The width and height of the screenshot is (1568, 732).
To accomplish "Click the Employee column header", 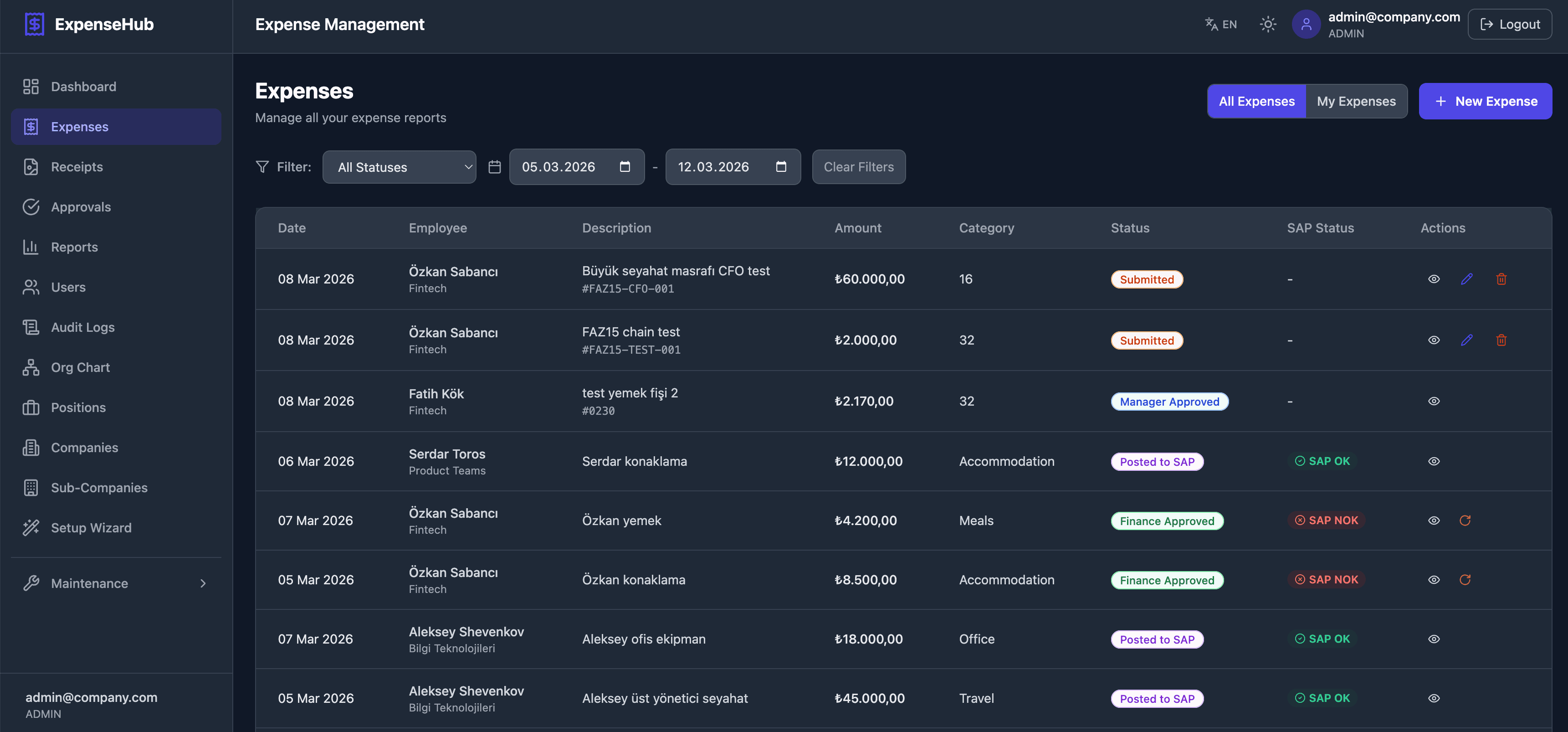I will (438, 228).
